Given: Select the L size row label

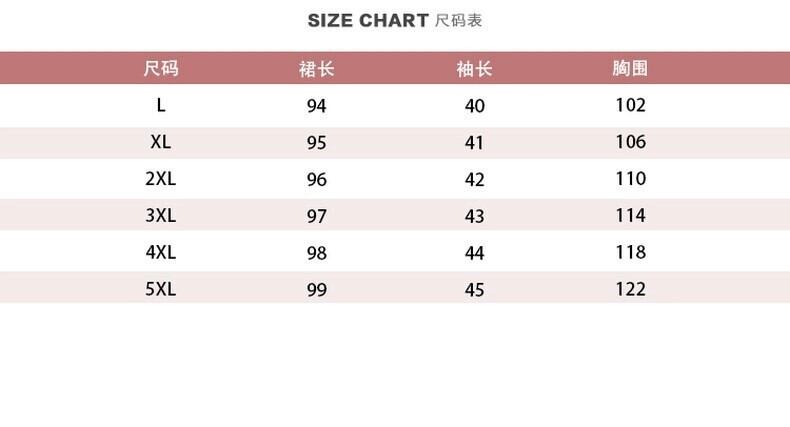Looking at the screenshot, I should point(160,105).
